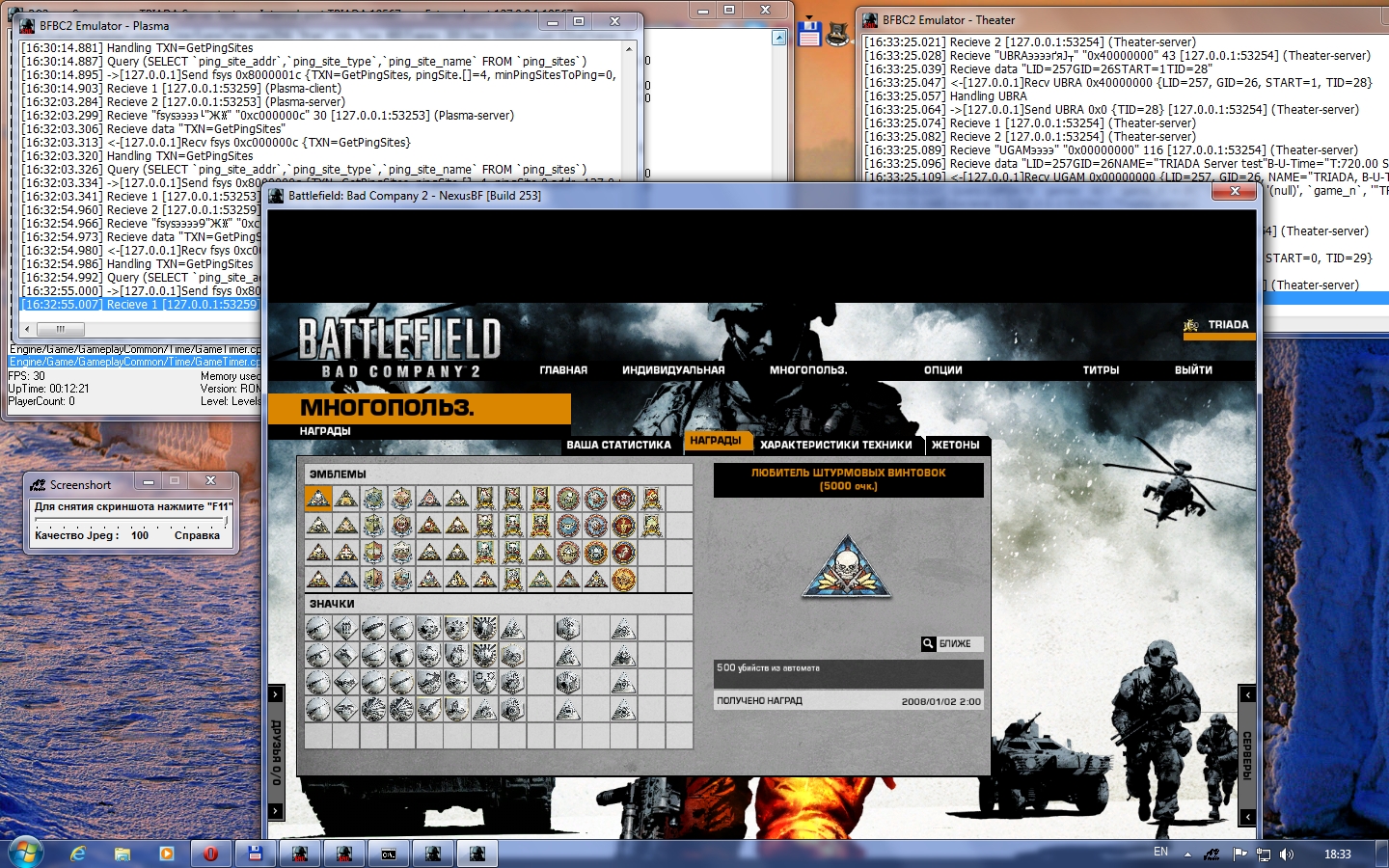Show hidden system tray icons
Image resolution: width=1389 pixels, height=868 pixels.
tap(1187, 854)
